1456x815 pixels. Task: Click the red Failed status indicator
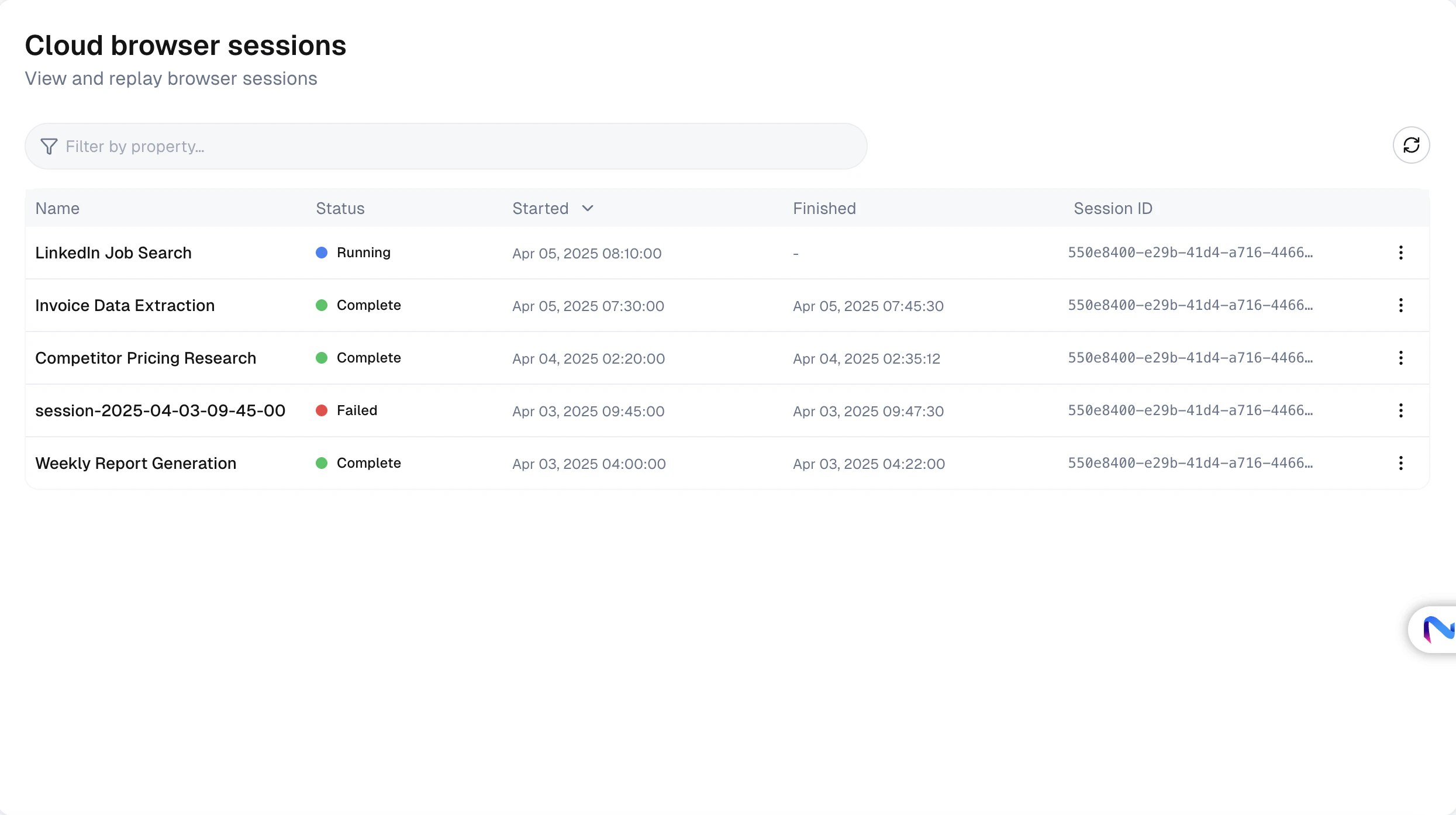322,410
